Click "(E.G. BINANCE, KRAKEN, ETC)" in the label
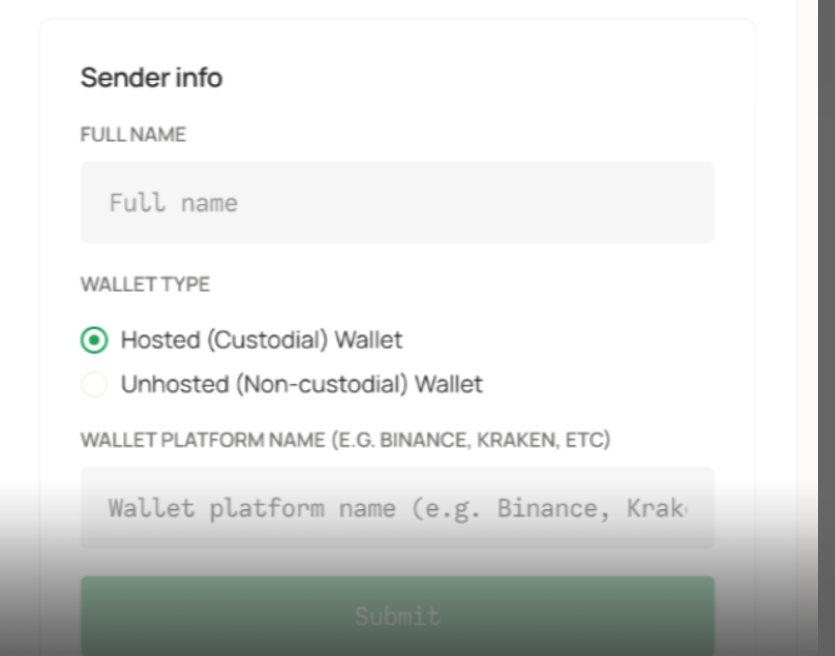 (x=470, y=439)
